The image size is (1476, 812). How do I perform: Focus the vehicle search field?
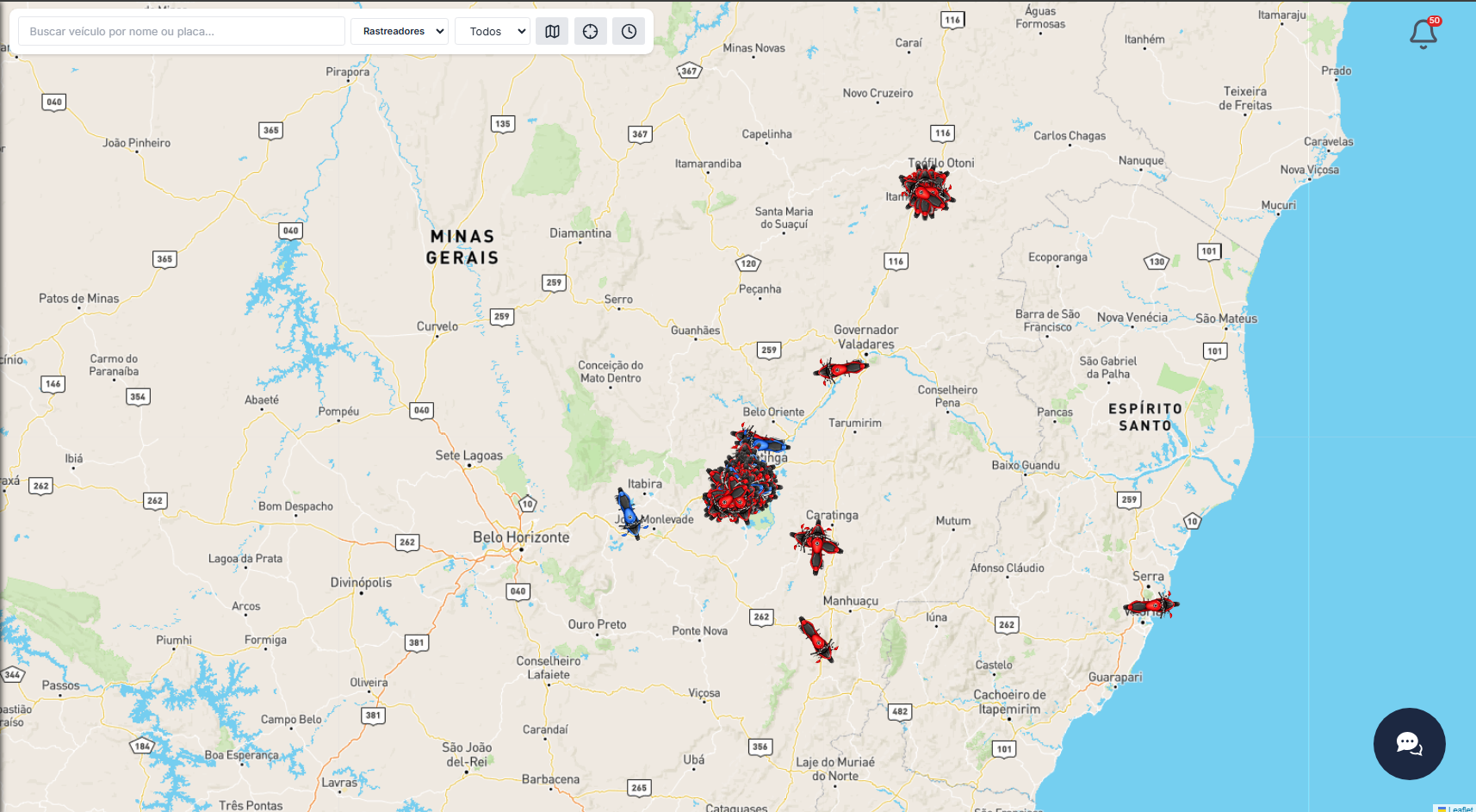pos(182,31)
